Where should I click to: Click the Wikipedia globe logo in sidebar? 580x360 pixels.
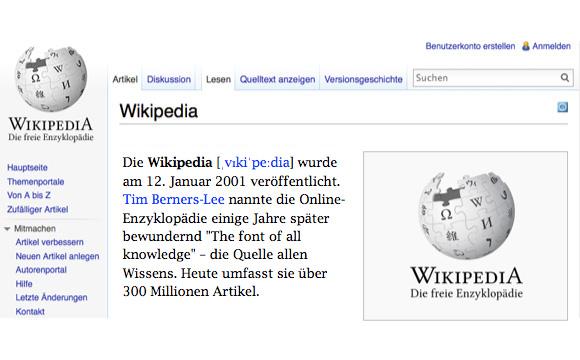coord(51,78)
